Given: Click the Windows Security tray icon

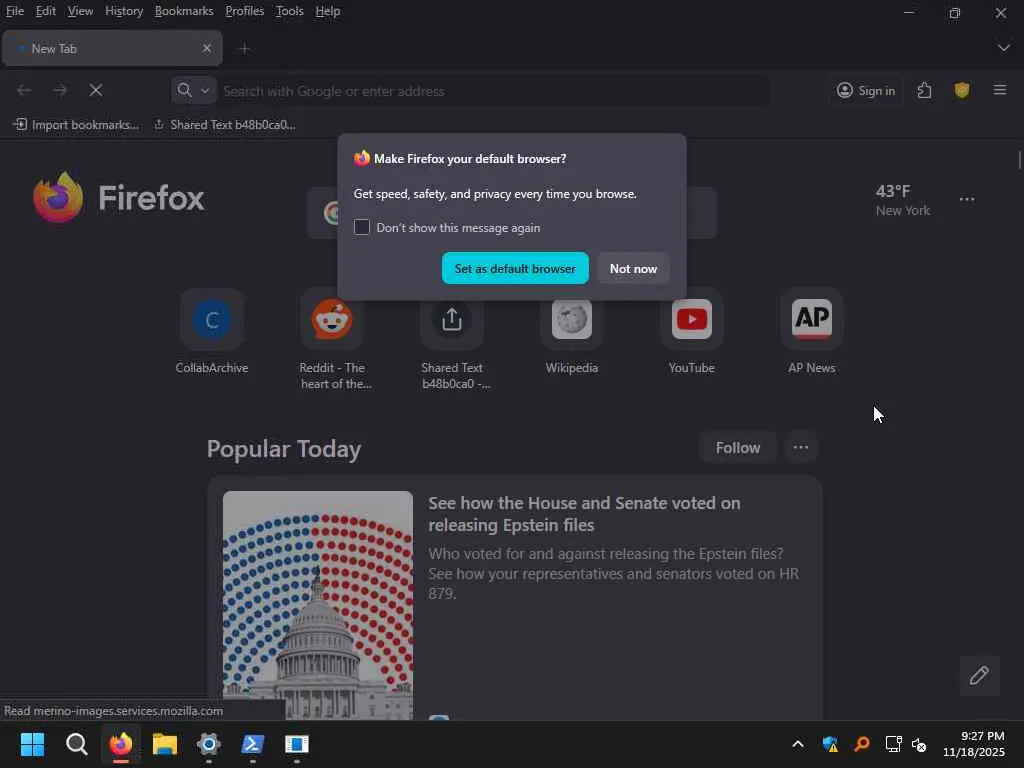Looking at the screenshot, I should tap(830, 744).
